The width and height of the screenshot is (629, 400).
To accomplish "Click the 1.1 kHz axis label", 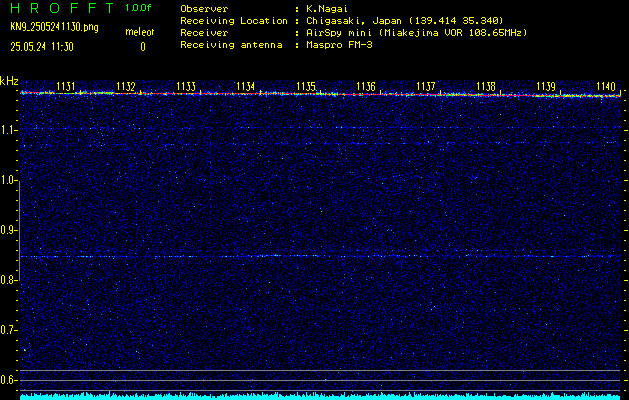I will (7, 130).
